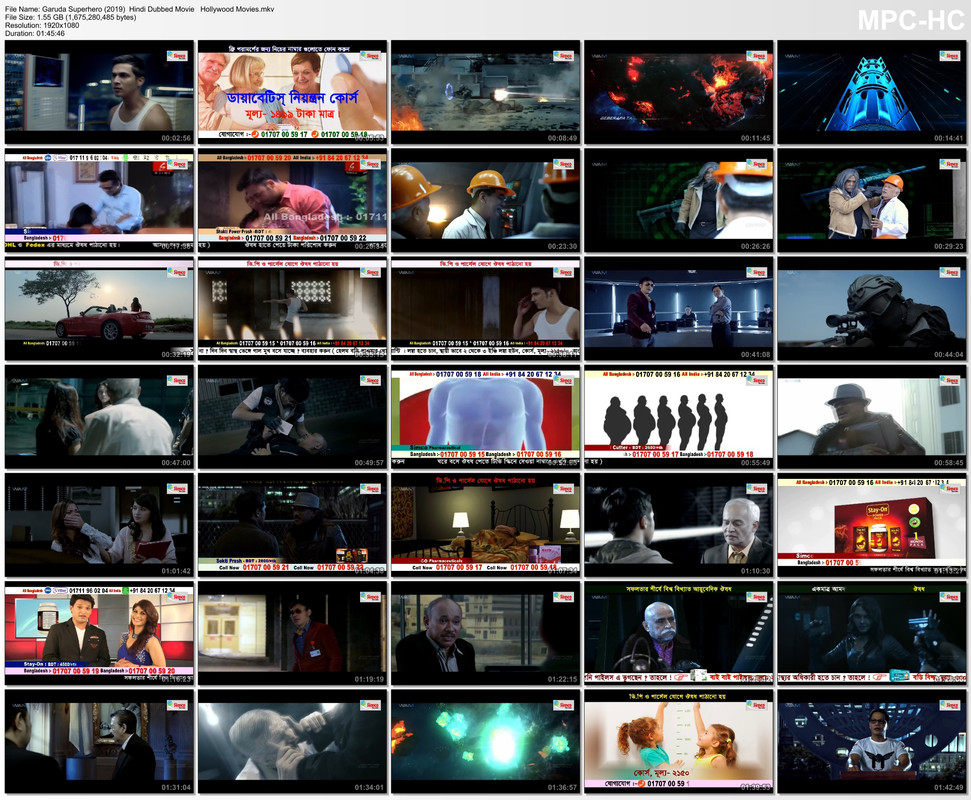This screenshot has height=800, width=971.
Task: Open the martial arts pose thumbnail
Action: tap(292, 308)
